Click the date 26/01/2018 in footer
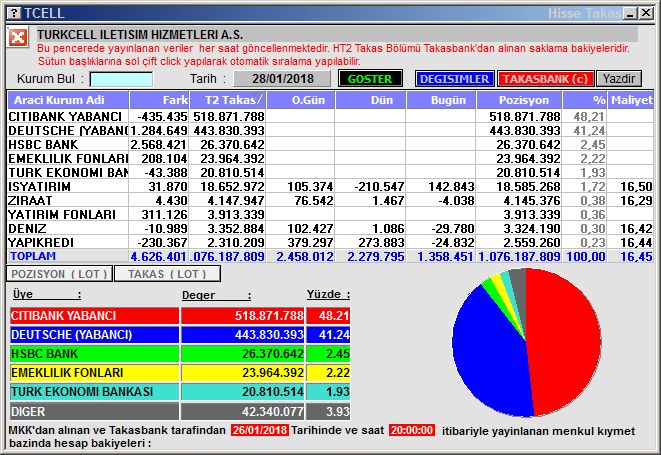The image size is (661, 455). point(260,431)
